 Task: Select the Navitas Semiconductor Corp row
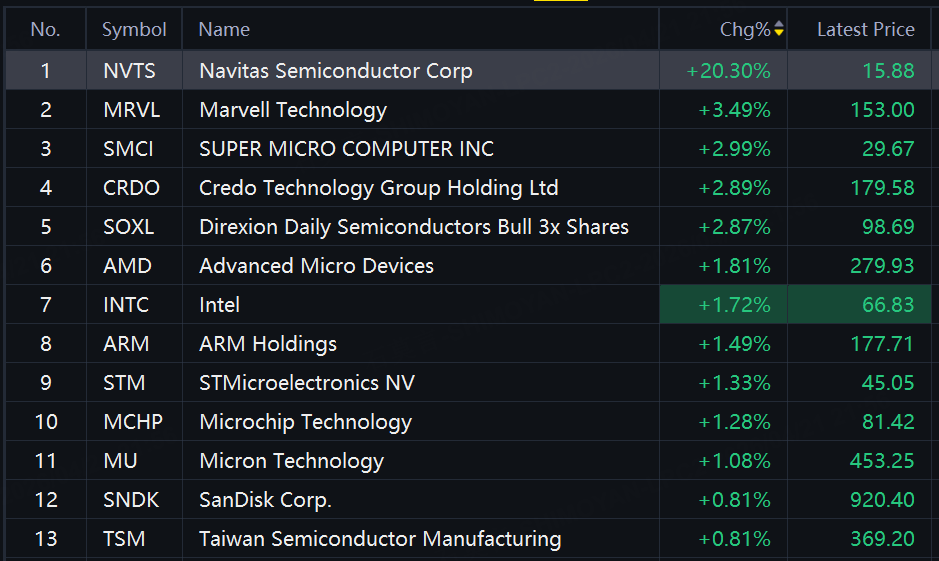pos(335,71)
